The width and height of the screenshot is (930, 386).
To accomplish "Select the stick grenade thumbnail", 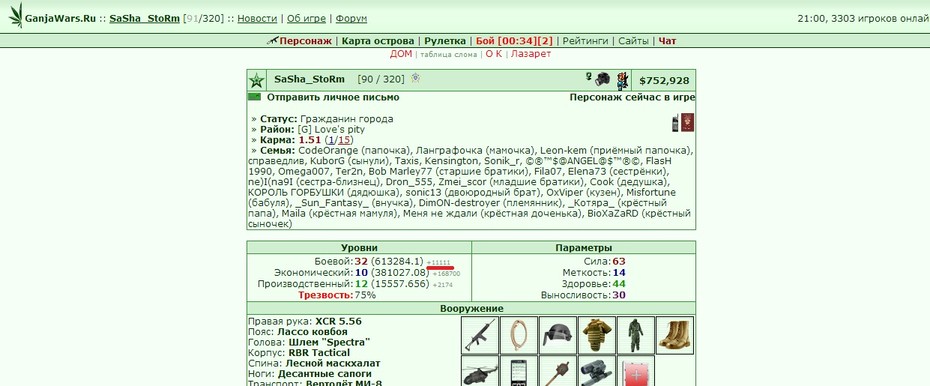I will click(558, 371).
